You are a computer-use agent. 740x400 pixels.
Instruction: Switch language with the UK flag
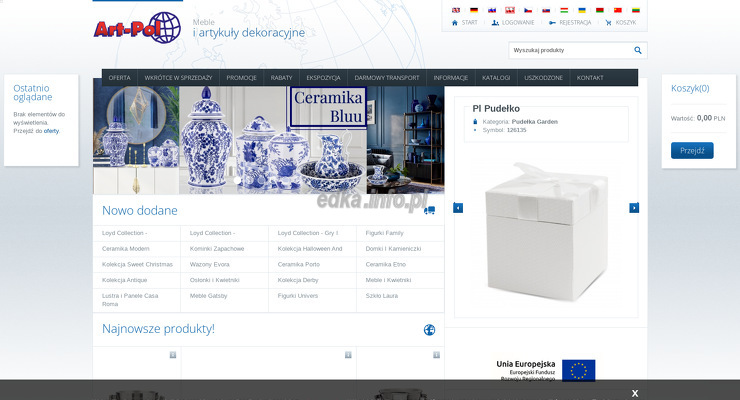point(456,9)
